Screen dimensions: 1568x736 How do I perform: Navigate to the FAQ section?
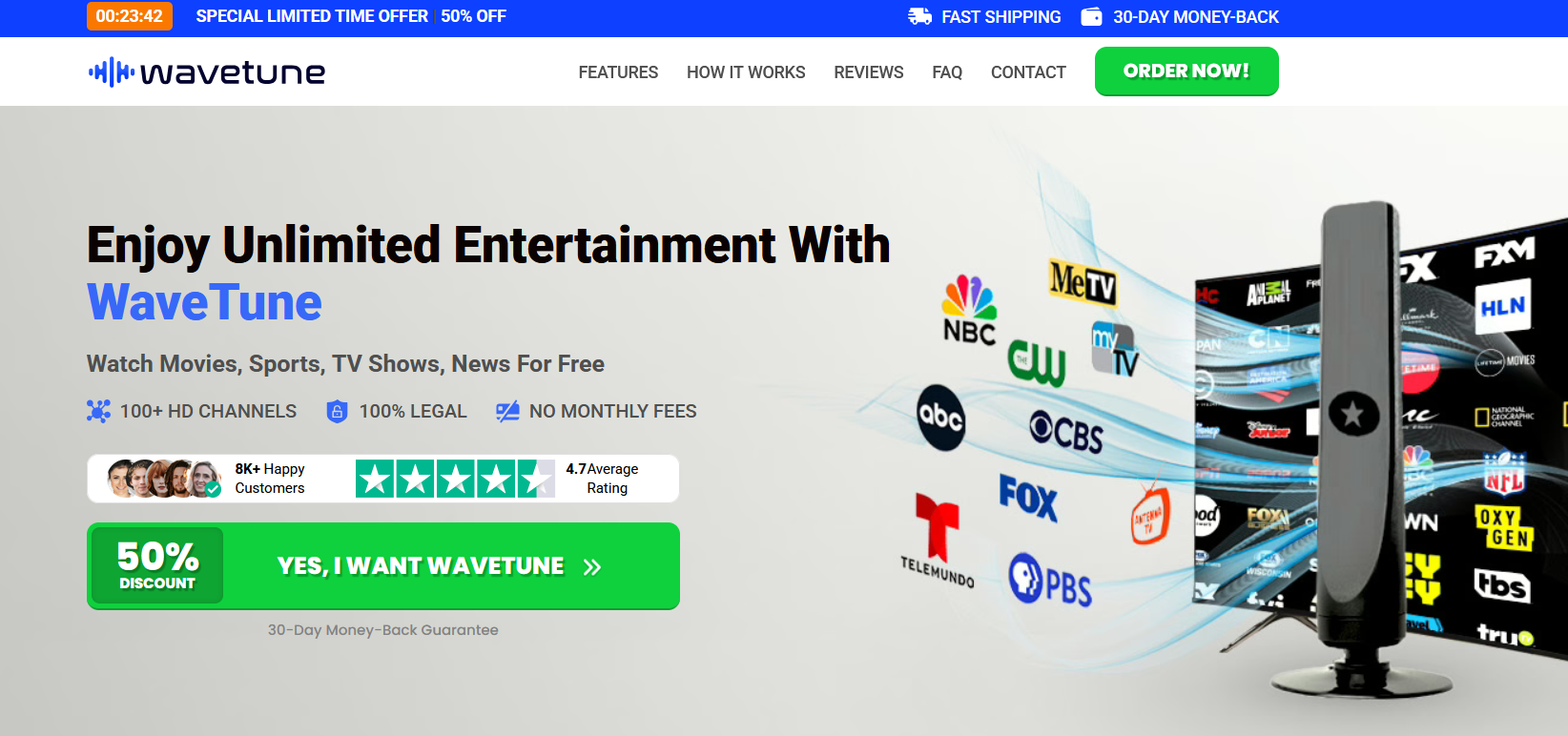[x=947, y=72]
